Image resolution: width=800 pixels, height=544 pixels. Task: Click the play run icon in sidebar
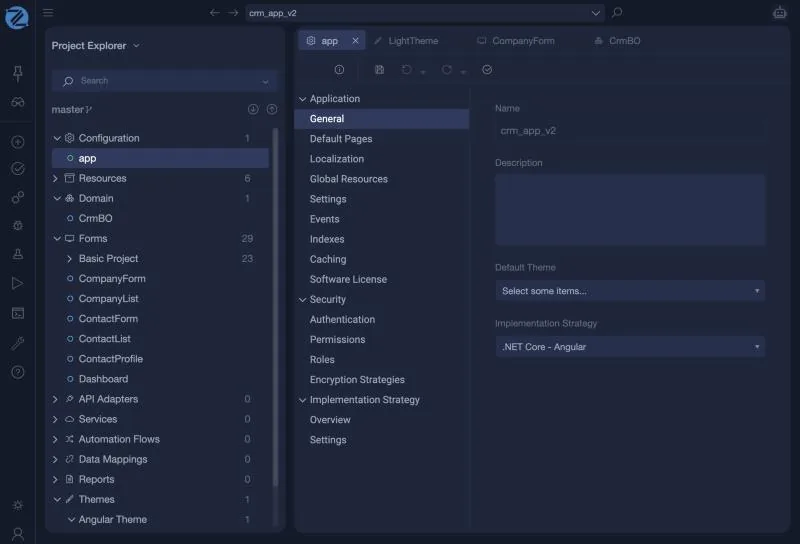(18, 283)
